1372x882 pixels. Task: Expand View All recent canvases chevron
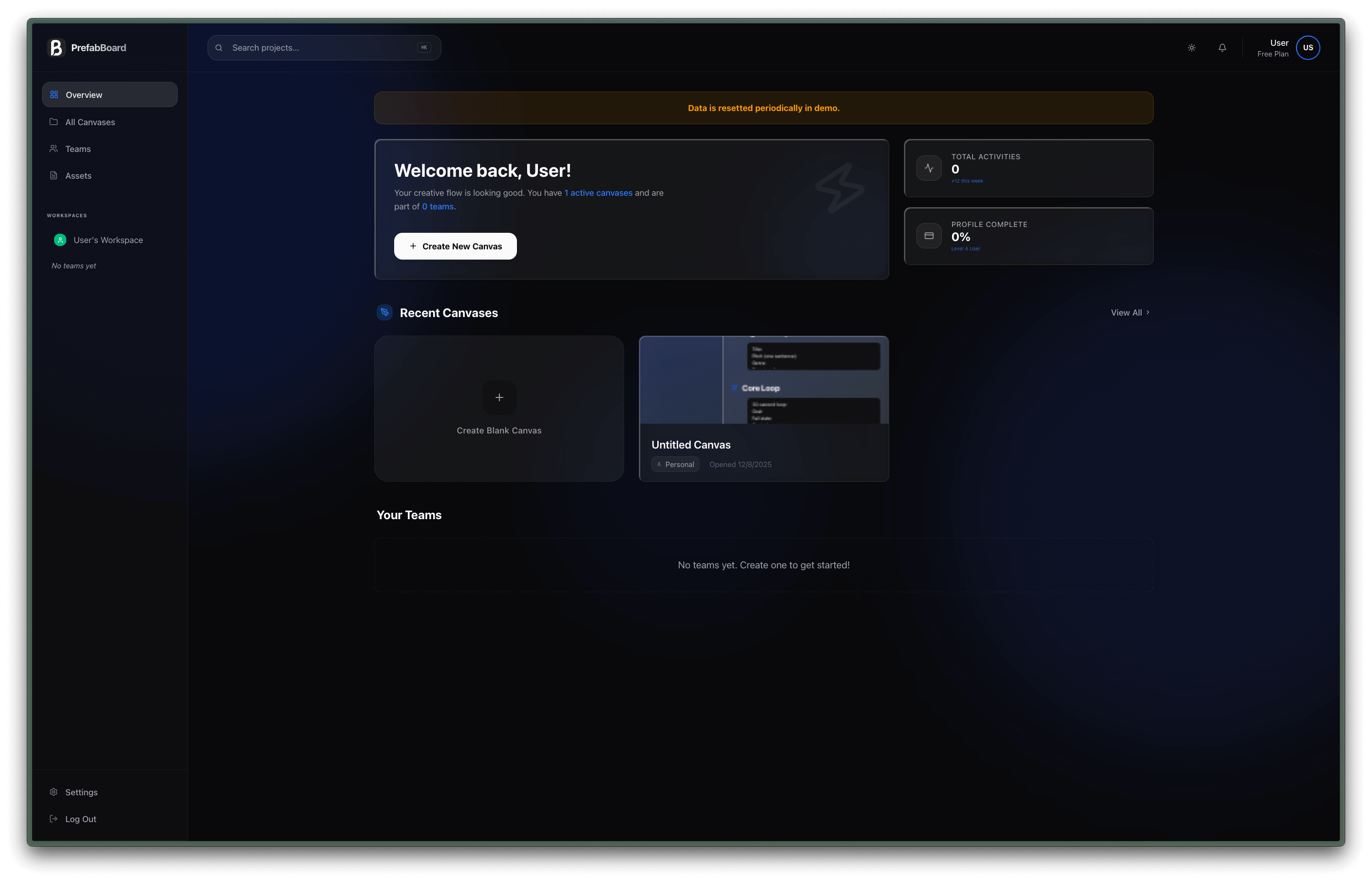1147,313
